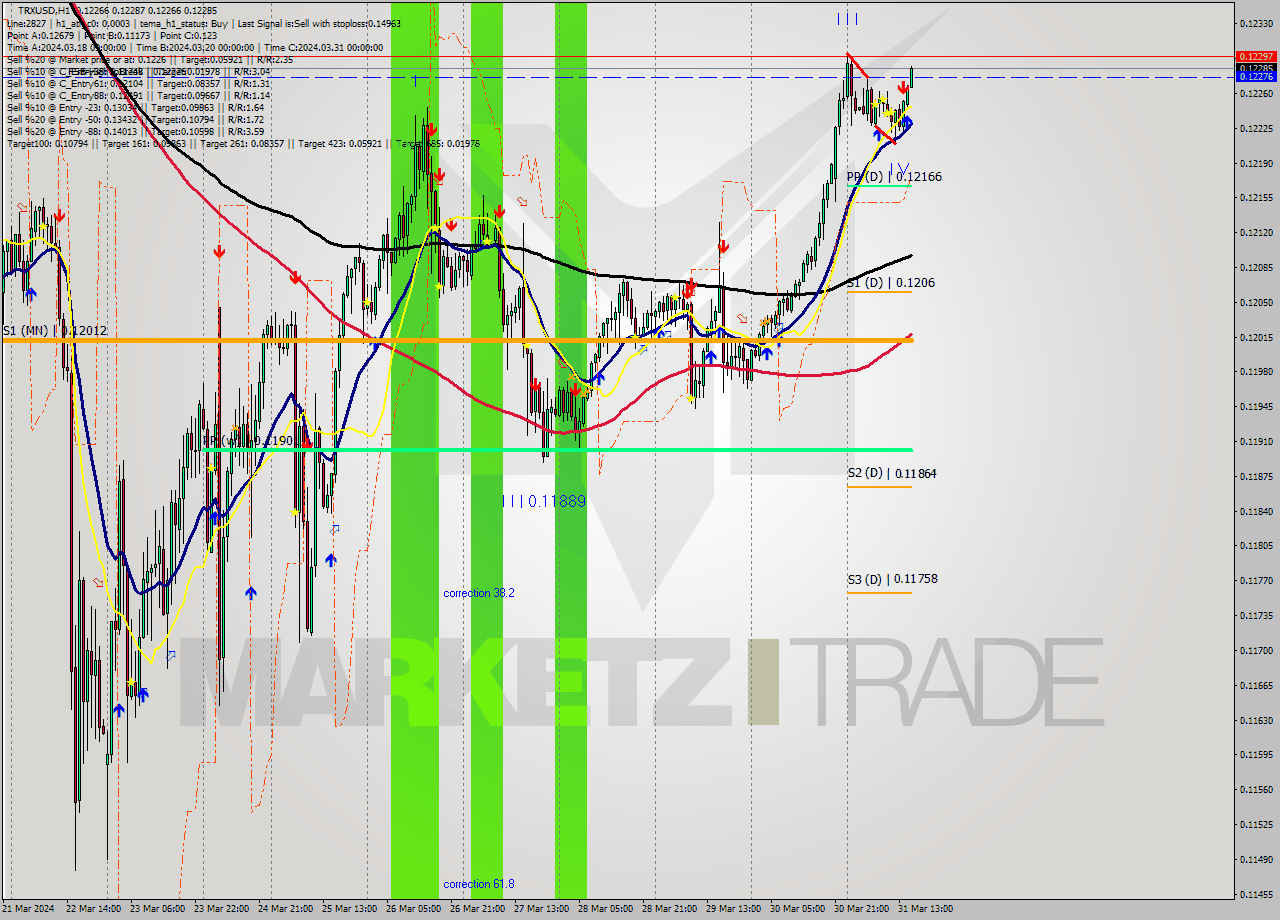The height and width of the screenshot is (920, 1280).
Task: Click the 0.12085 price axis label
Action: pyautogui.click(x=1255, y=267)
